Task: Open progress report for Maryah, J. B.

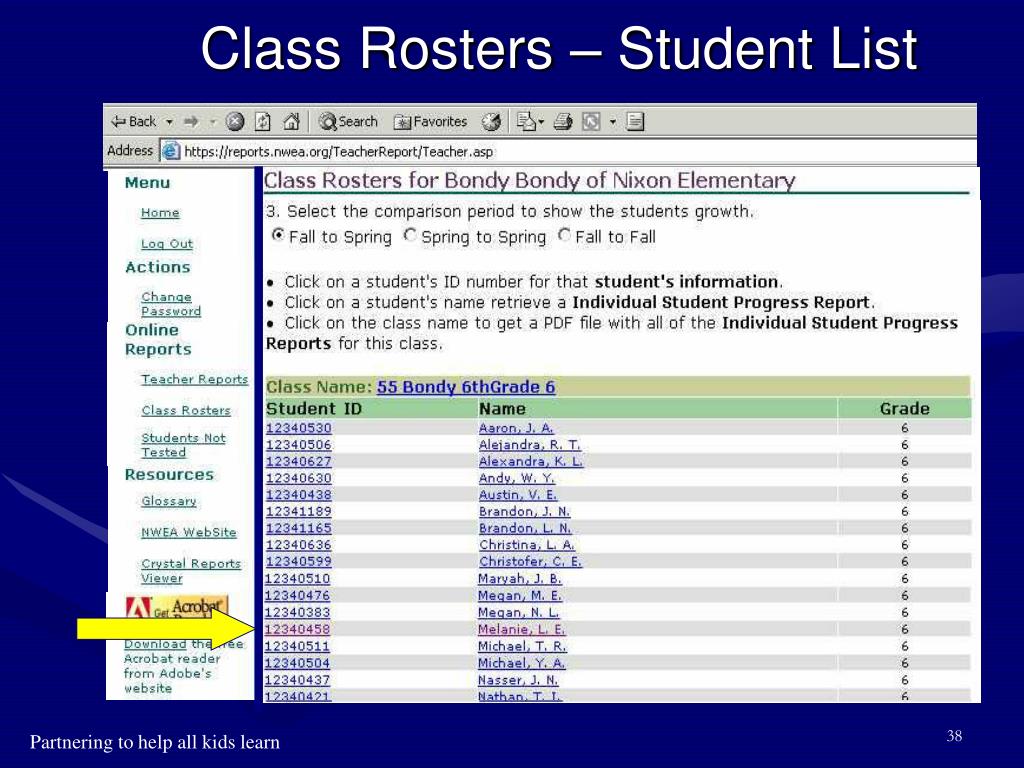Action: [520, 579]
